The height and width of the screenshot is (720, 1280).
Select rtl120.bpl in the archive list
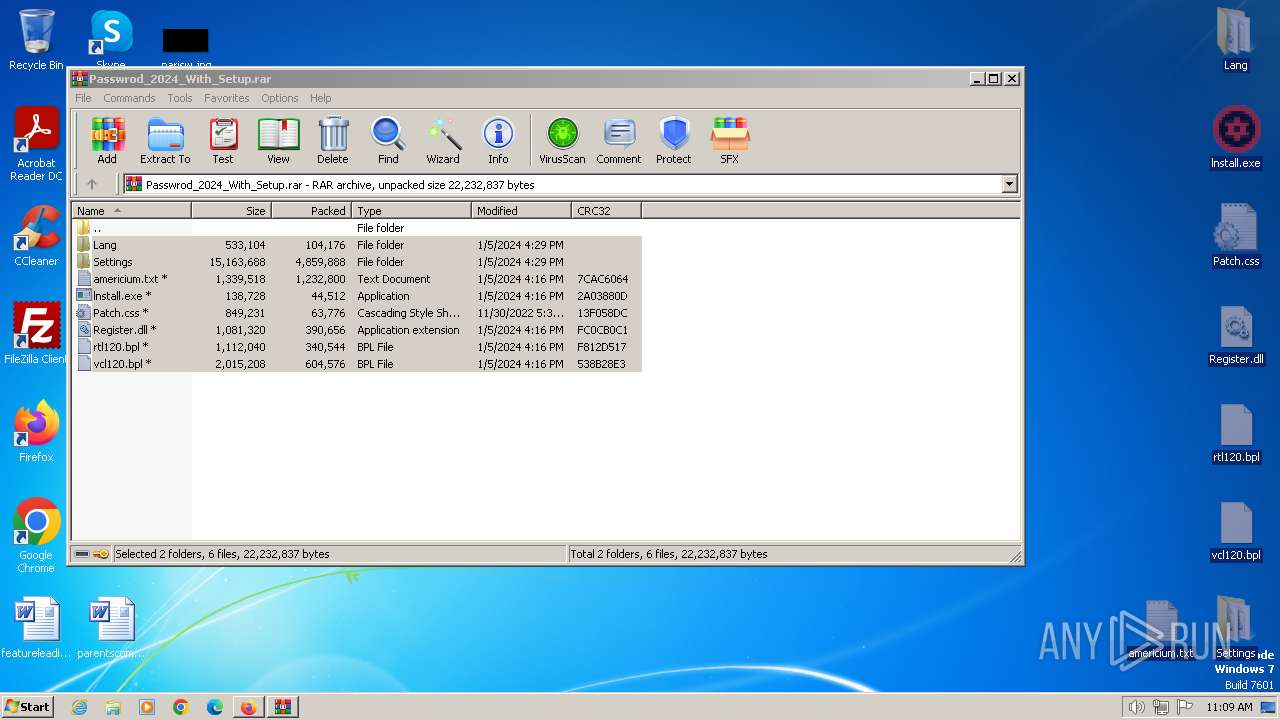point(358,347)
